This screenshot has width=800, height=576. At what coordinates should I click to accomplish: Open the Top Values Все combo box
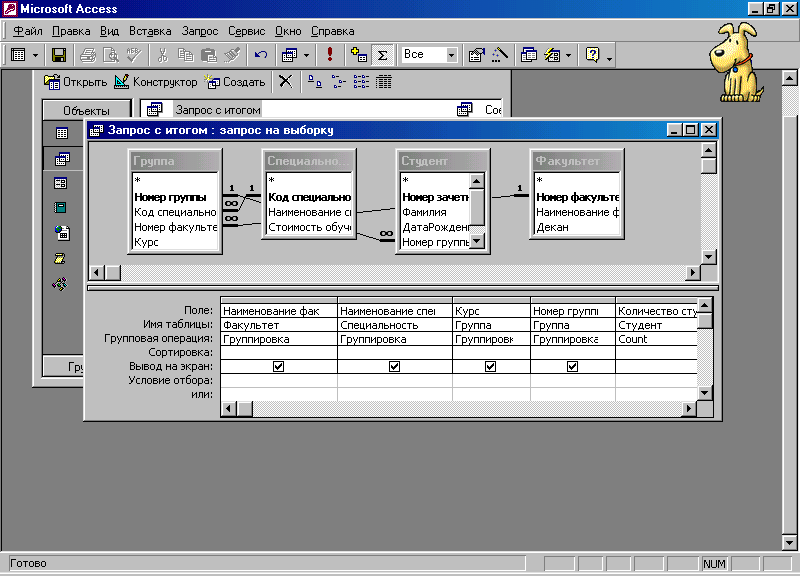(x=429, y=55)
